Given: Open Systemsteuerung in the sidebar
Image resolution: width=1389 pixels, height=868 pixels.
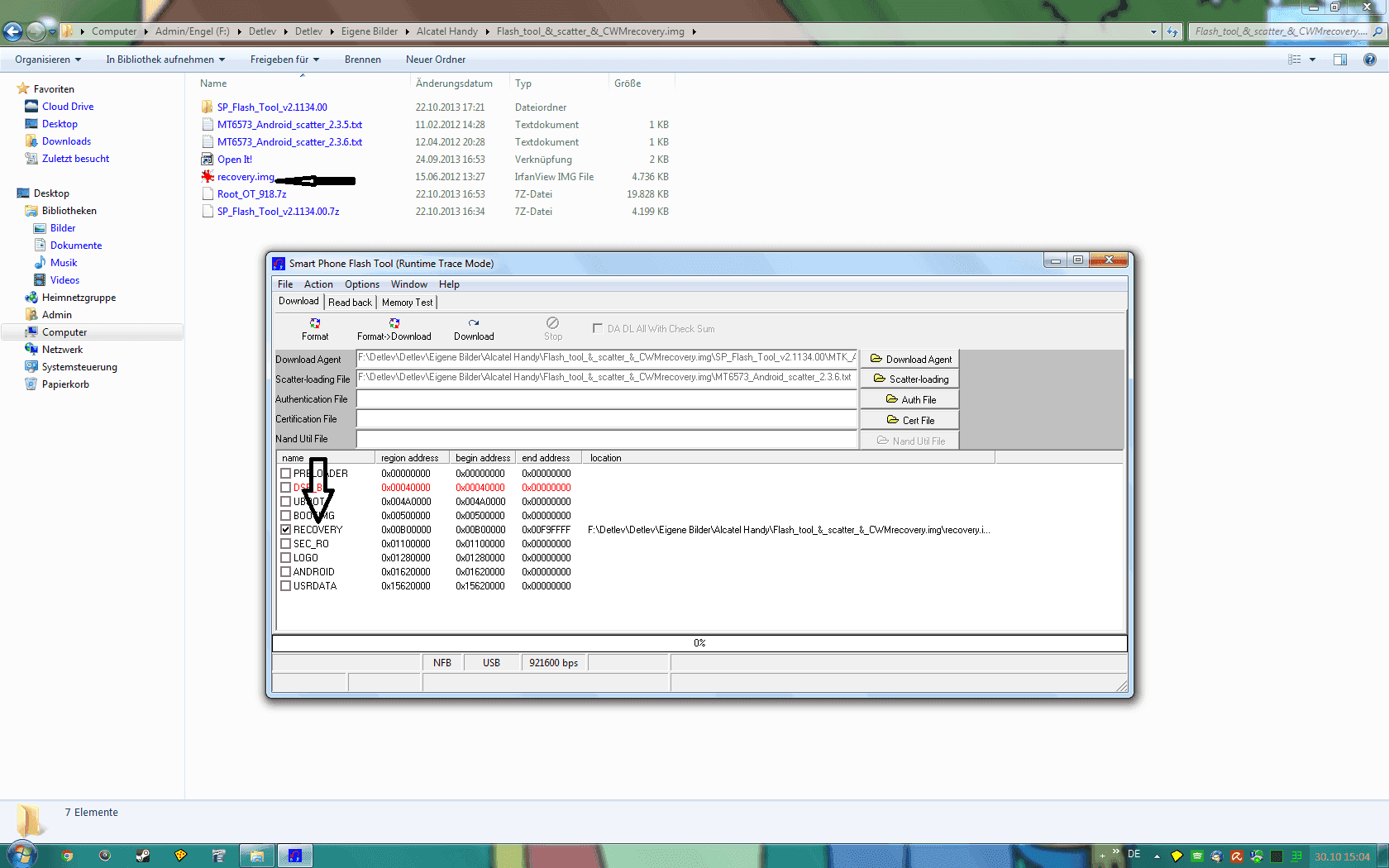Looking at the screenshot, I should pyautogui.click(x=79, y=366).
